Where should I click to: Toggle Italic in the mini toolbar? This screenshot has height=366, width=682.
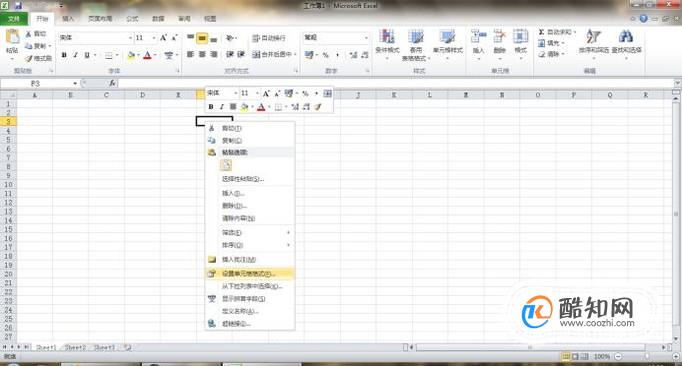tap(221, 107)
